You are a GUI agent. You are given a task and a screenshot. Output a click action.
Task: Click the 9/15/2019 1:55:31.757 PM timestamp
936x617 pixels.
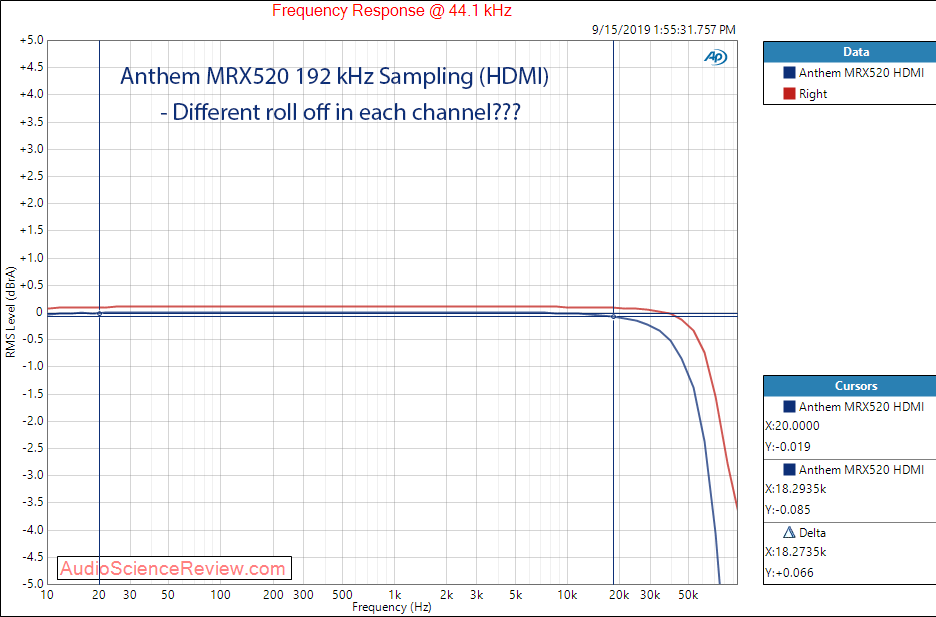tap(664, 29)
